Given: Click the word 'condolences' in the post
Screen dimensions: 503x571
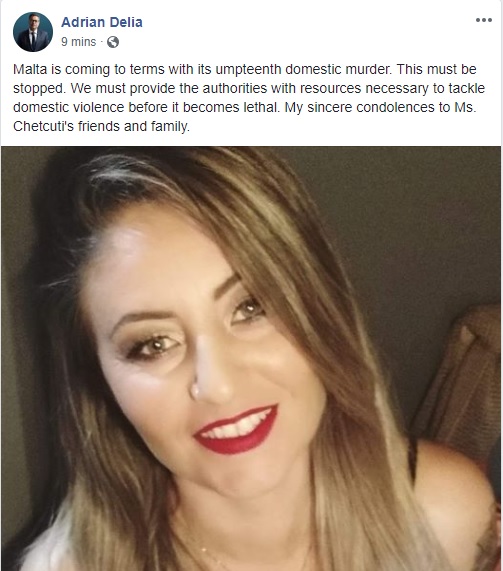Looking at the screenshot, I should [x=395, y=107].
